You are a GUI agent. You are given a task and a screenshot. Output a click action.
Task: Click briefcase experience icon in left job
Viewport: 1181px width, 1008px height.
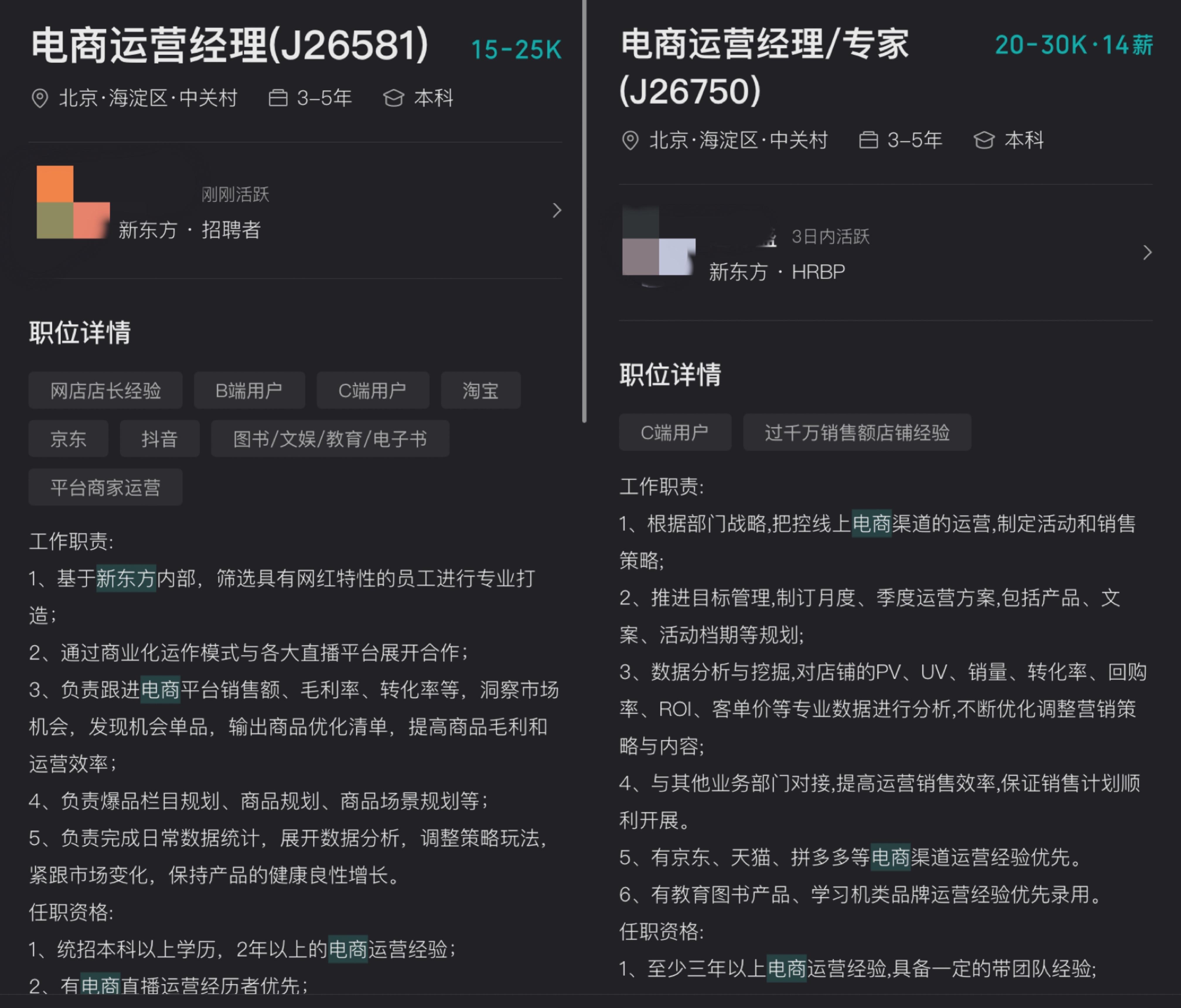point(277,98)
